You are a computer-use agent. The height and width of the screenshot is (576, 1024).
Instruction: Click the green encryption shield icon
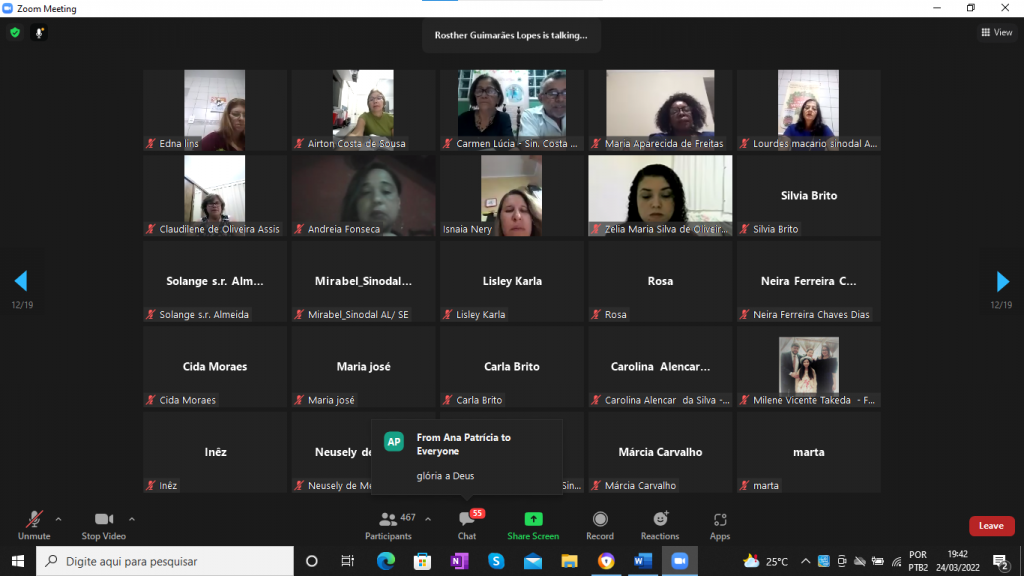pyautogui.click(x=15, y=32)
